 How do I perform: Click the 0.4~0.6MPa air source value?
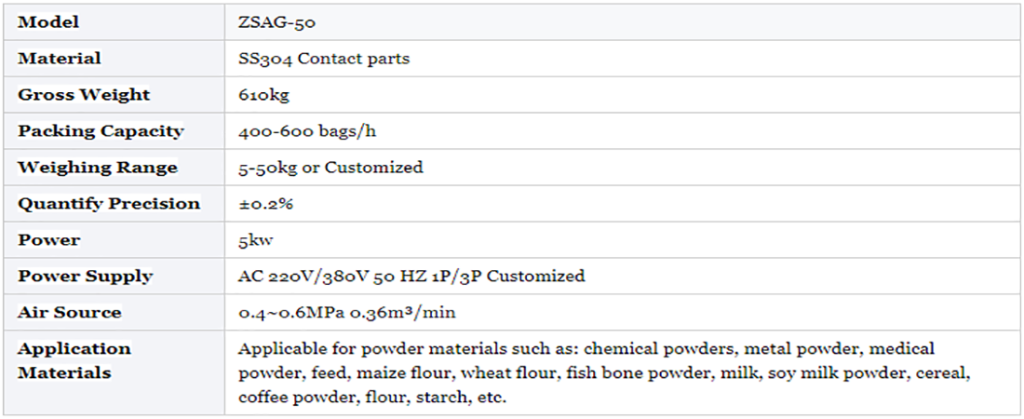click(347, 312)
